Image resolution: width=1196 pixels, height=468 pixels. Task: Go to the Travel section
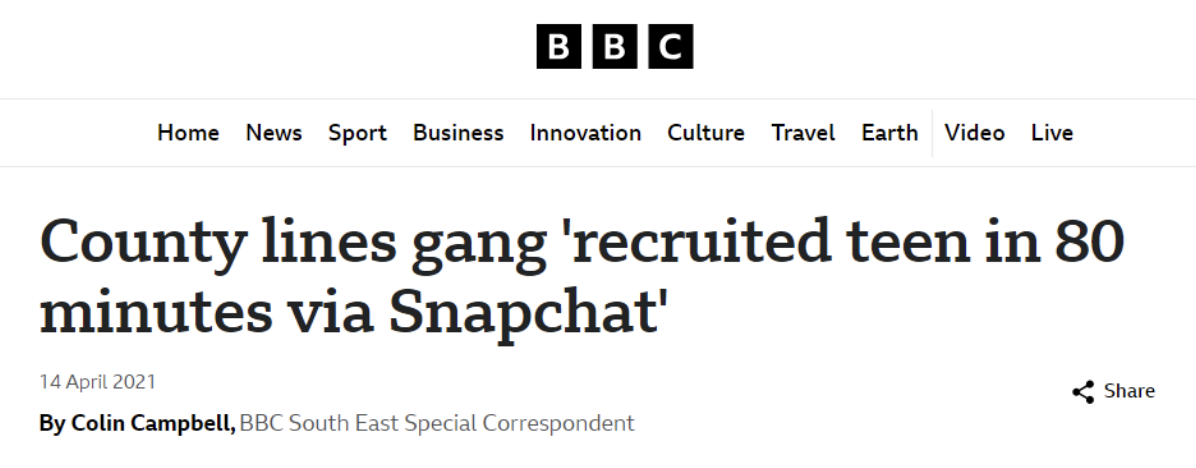tap(803, 133)
